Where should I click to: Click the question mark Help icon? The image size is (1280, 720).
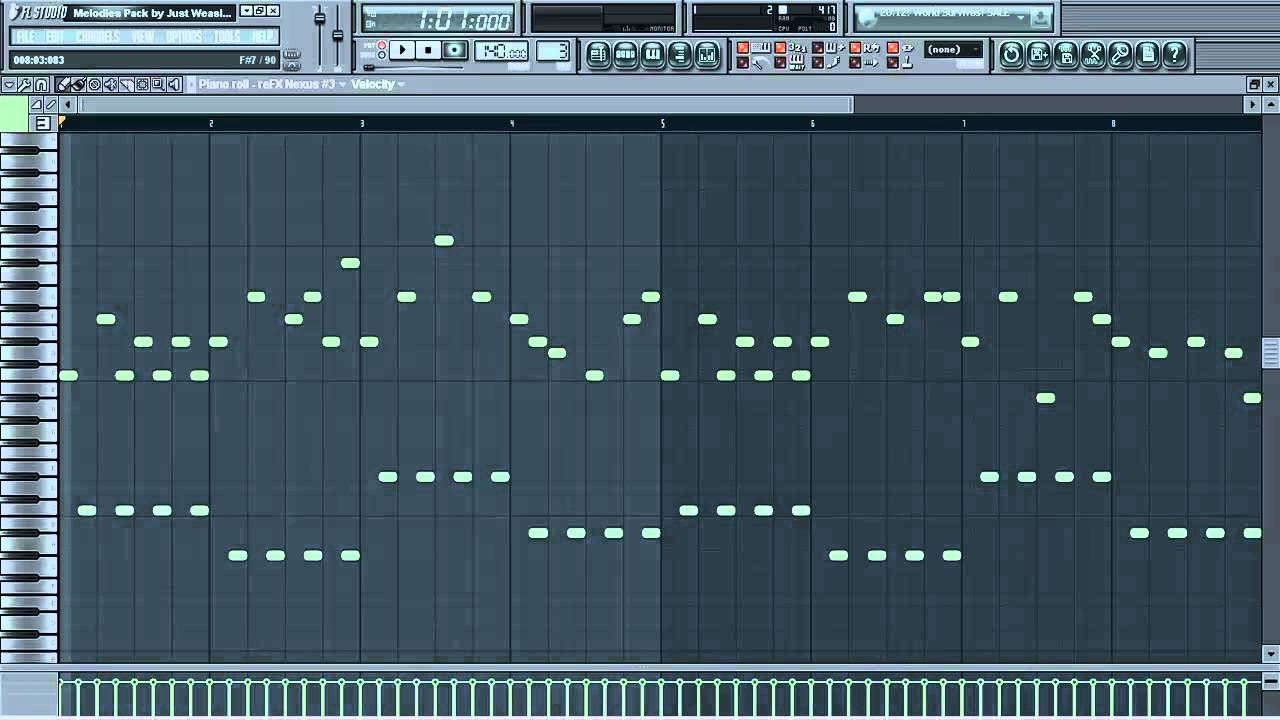tap(1175, 55)
